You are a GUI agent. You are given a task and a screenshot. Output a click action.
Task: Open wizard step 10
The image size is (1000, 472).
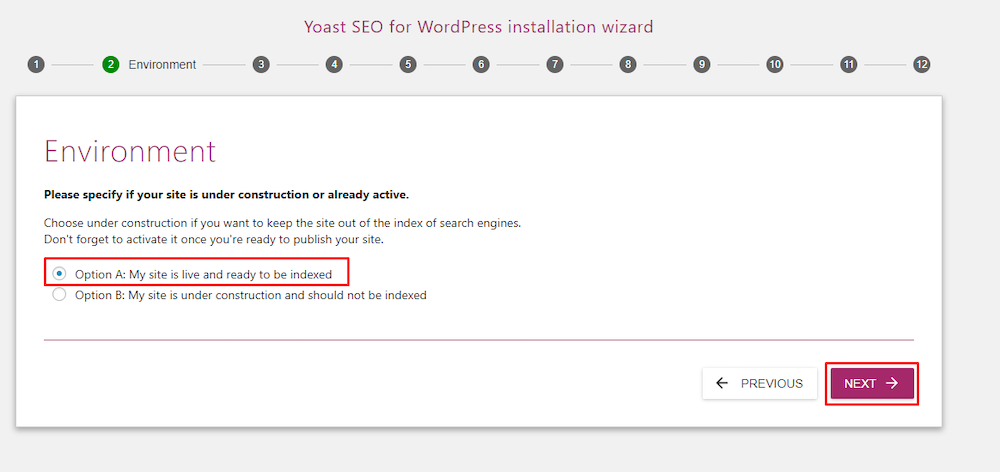point(775,64)
